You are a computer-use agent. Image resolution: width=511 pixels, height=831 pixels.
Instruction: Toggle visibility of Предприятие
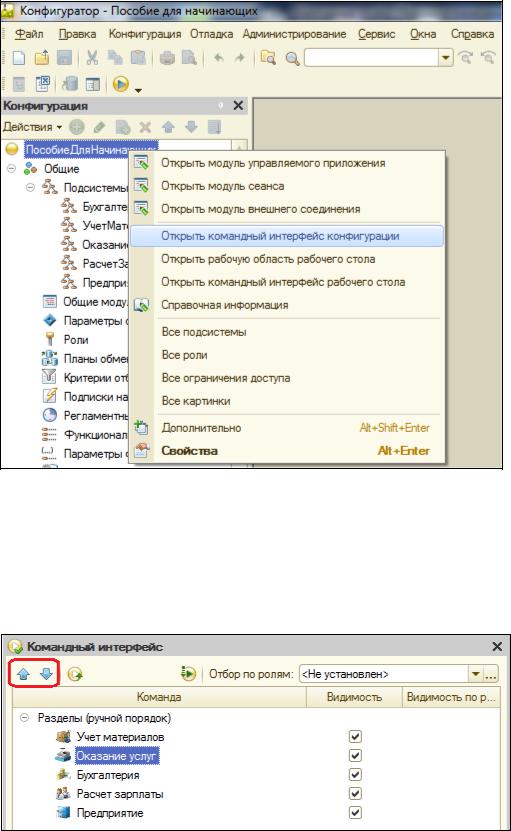tap(355, 812)
